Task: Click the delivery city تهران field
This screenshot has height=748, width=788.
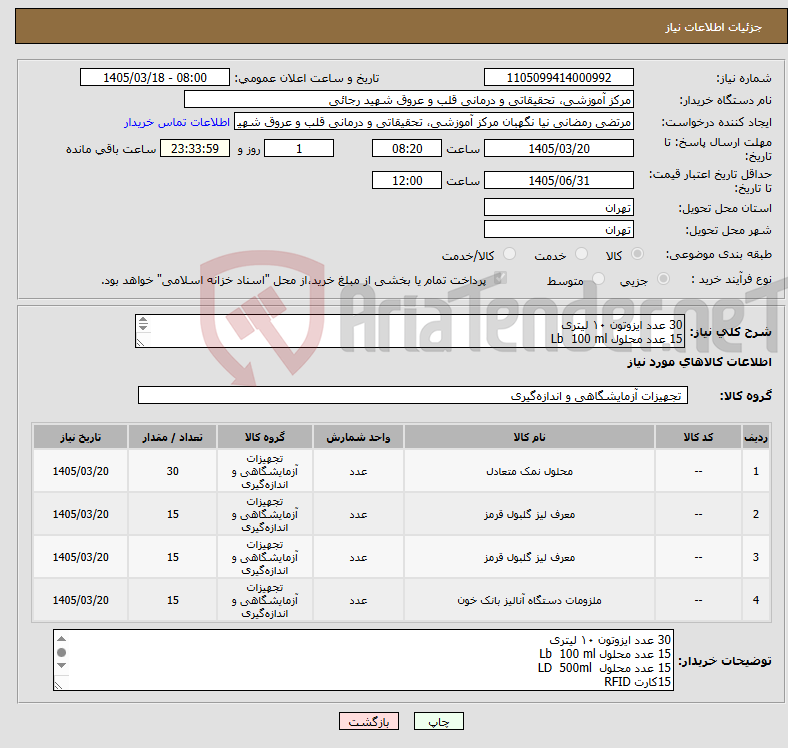Action: pos(558,229)
